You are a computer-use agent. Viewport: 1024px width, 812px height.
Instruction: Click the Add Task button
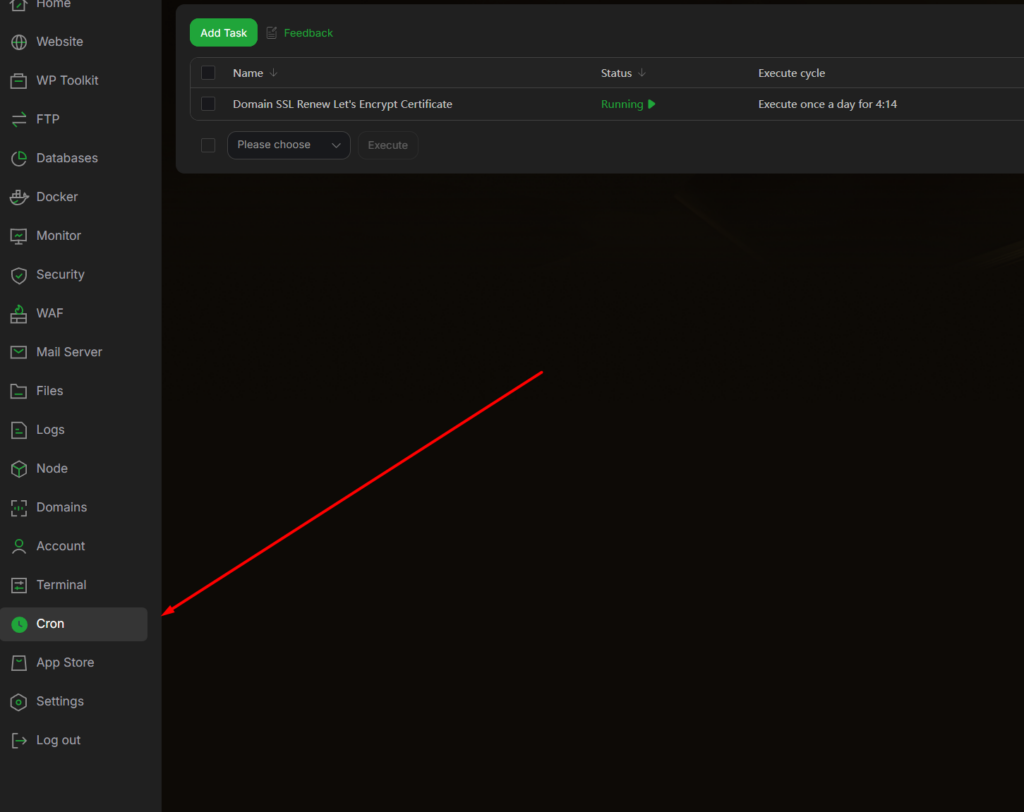[x=223, y=33]
